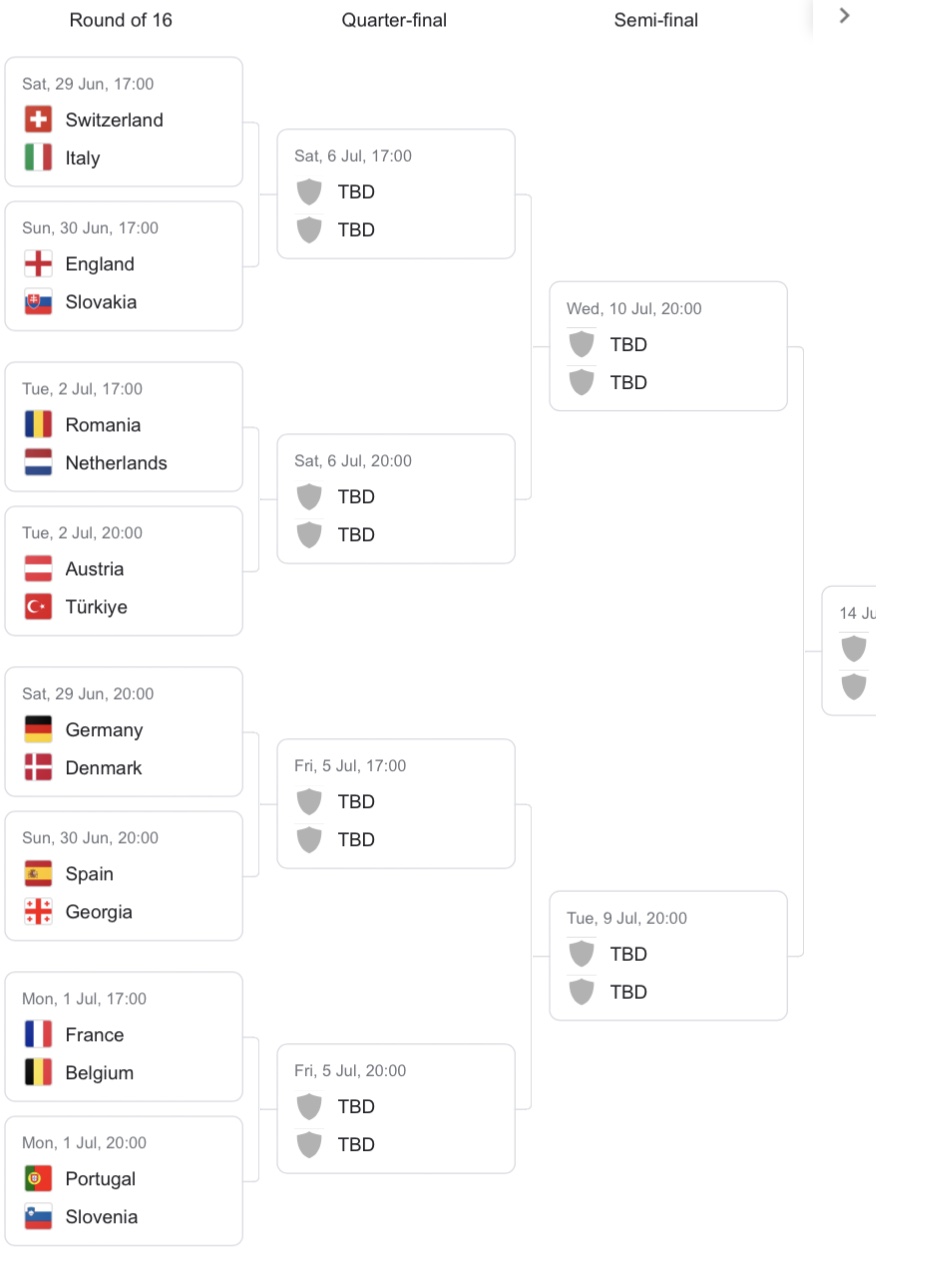The width and height of the screenshot is (937, 1261).
Task: Click the Spain flag icon
Action: (x=38, y=874)
